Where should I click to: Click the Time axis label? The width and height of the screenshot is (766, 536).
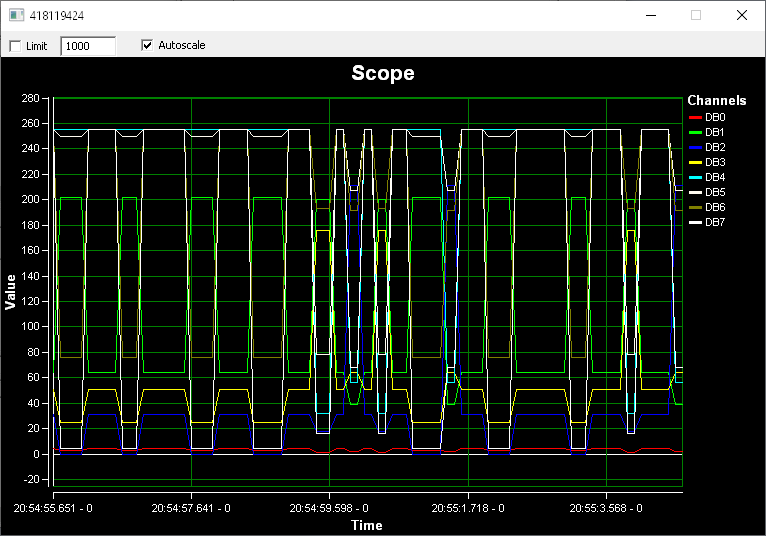click(x=366, y=525)
